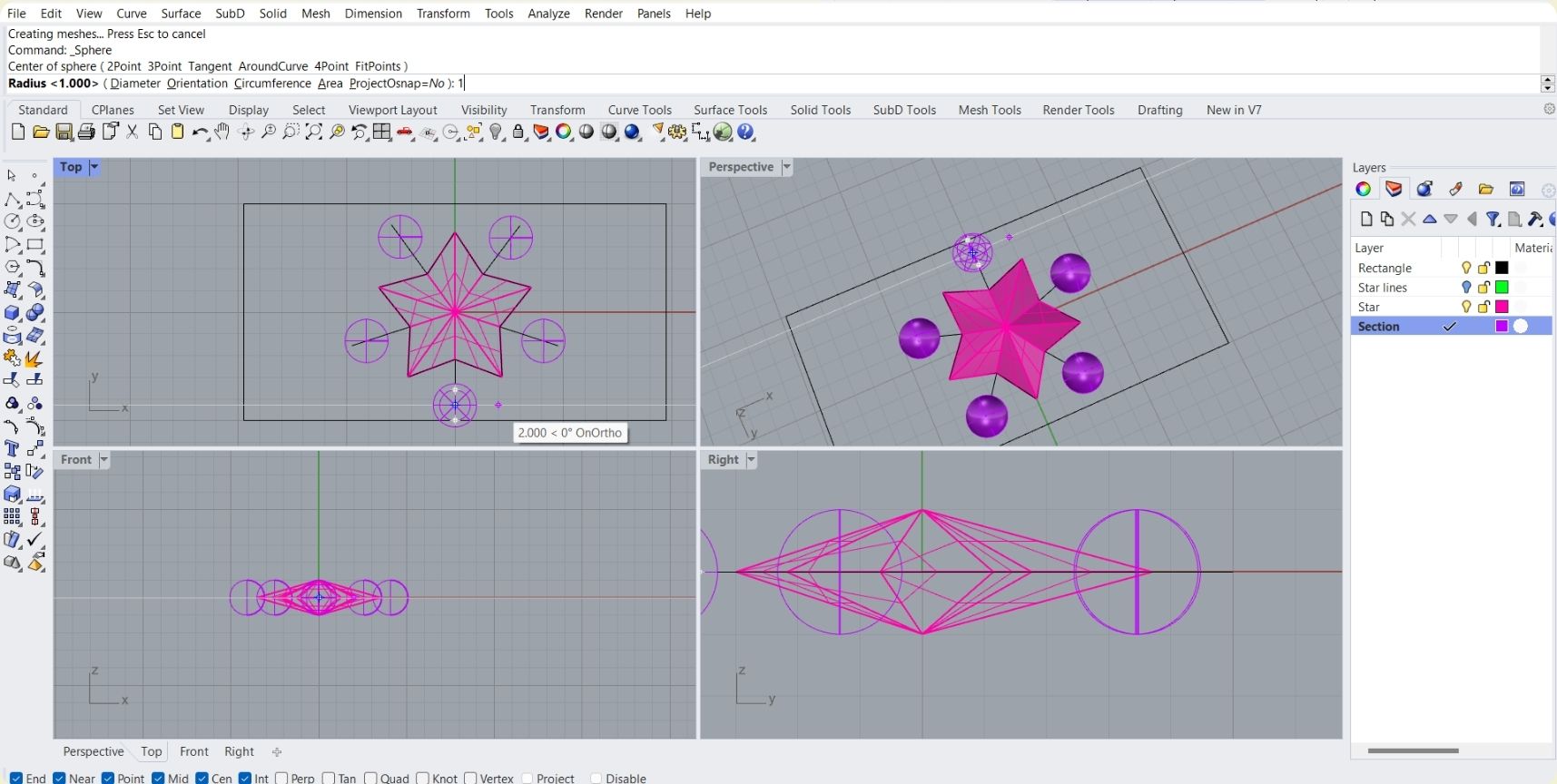Move layer up with blue triangle icon

point(1430,219)
